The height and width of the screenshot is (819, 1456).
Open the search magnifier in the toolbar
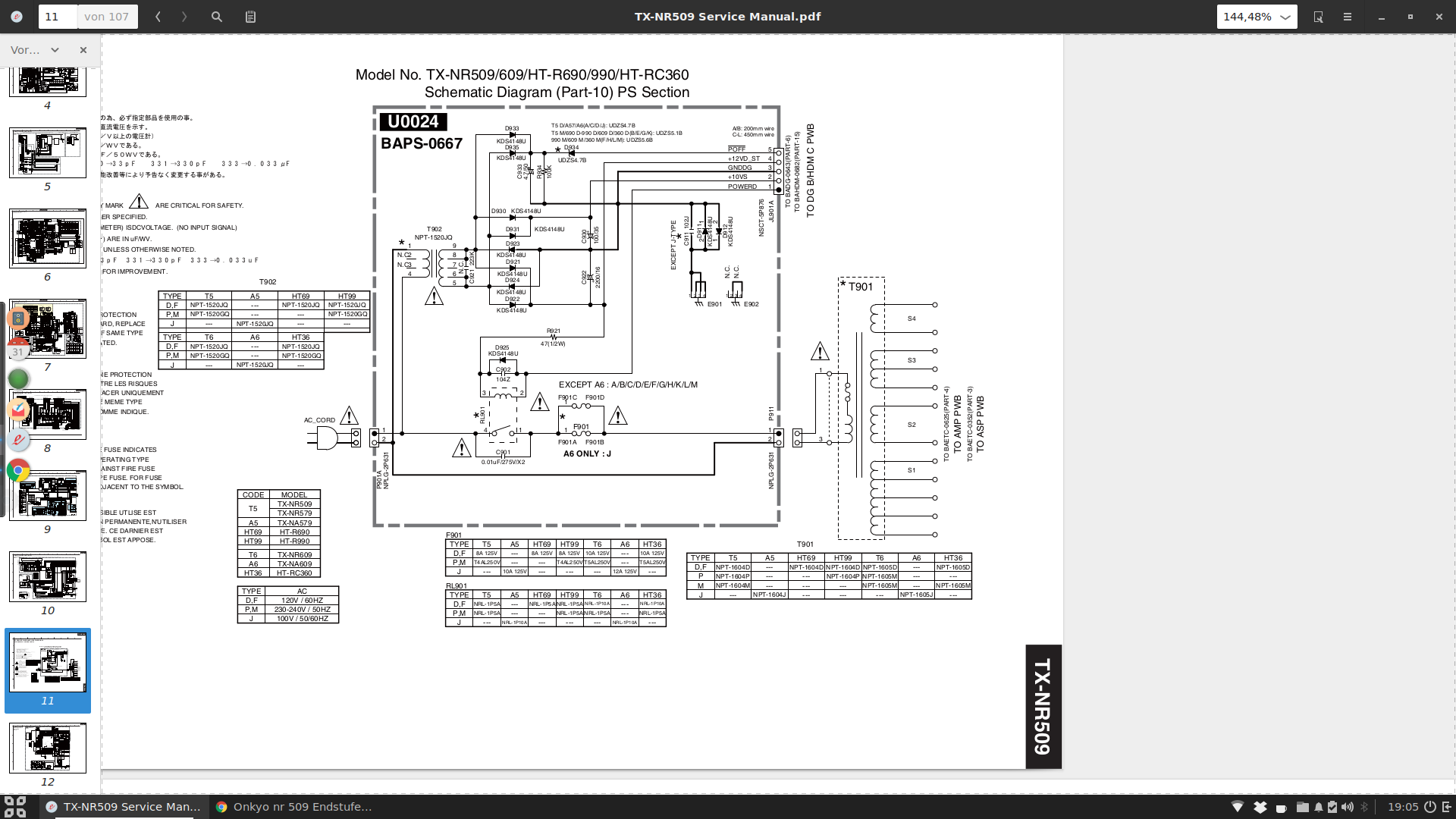click(217, 17)
